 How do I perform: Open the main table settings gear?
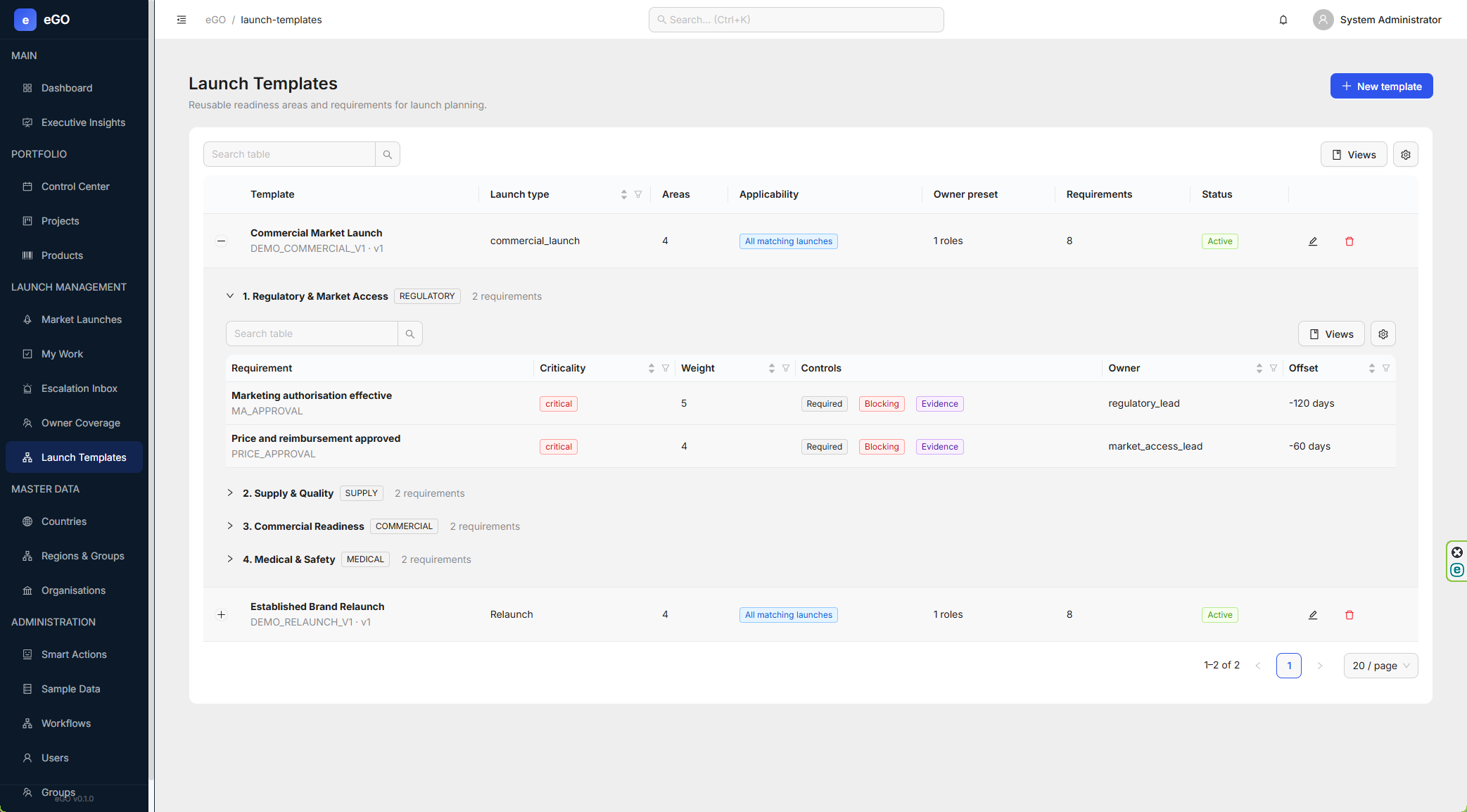point(1406,155)
